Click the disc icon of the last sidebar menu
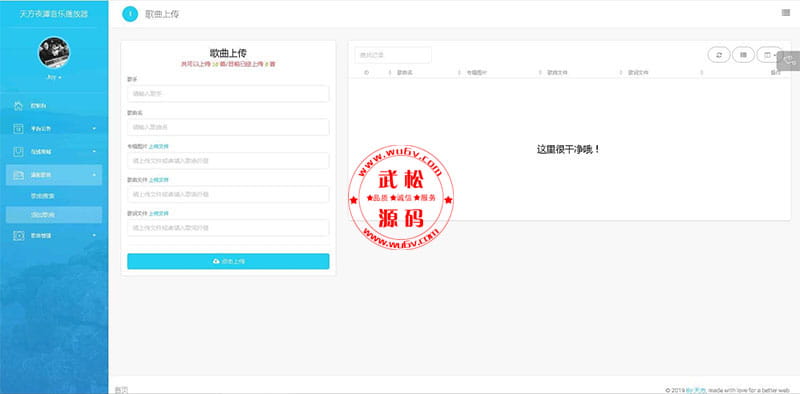 [18, 236]
